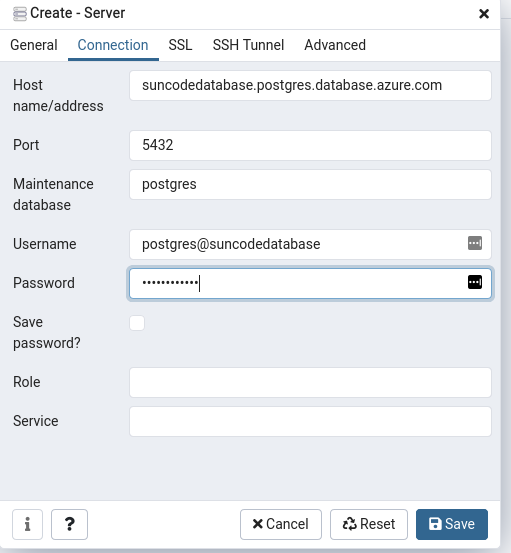511x553 pixels.
Task: Click the info icon button
Action: coord(28,524)
